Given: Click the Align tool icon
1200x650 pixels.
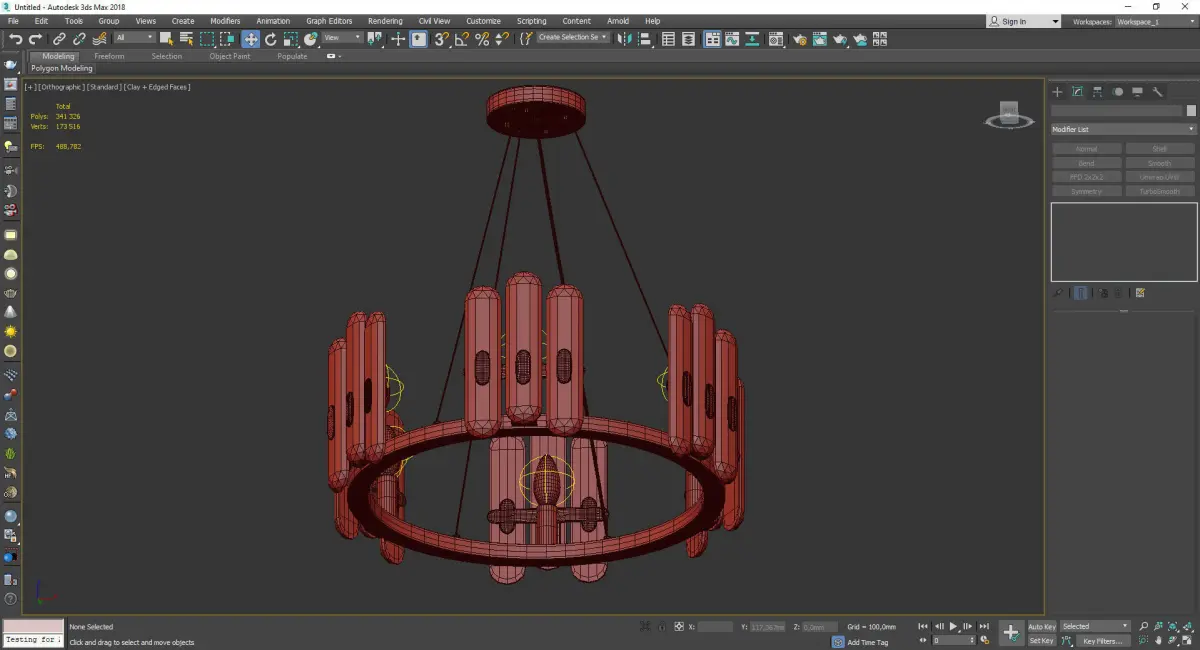Looking at the screenshot, I should click(x=644, y=39).
